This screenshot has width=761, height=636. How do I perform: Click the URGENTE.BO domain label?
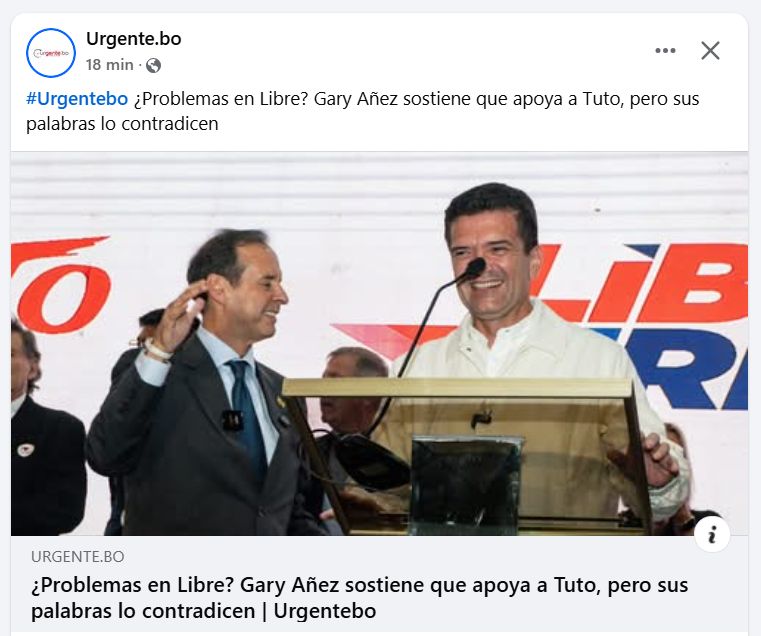pos(78,556)
